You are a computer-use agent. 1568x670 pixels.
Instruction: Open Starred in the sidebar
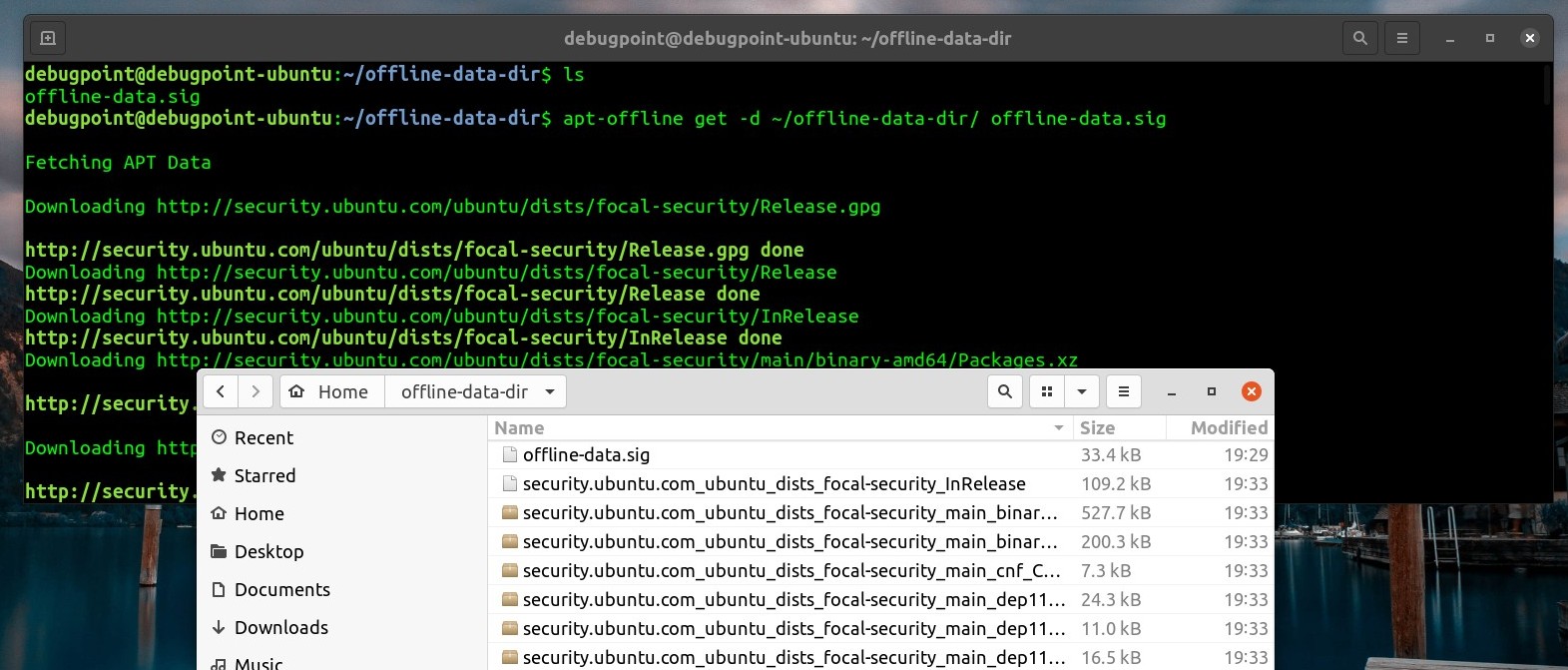pyautogui.click(x=264, y=475)
